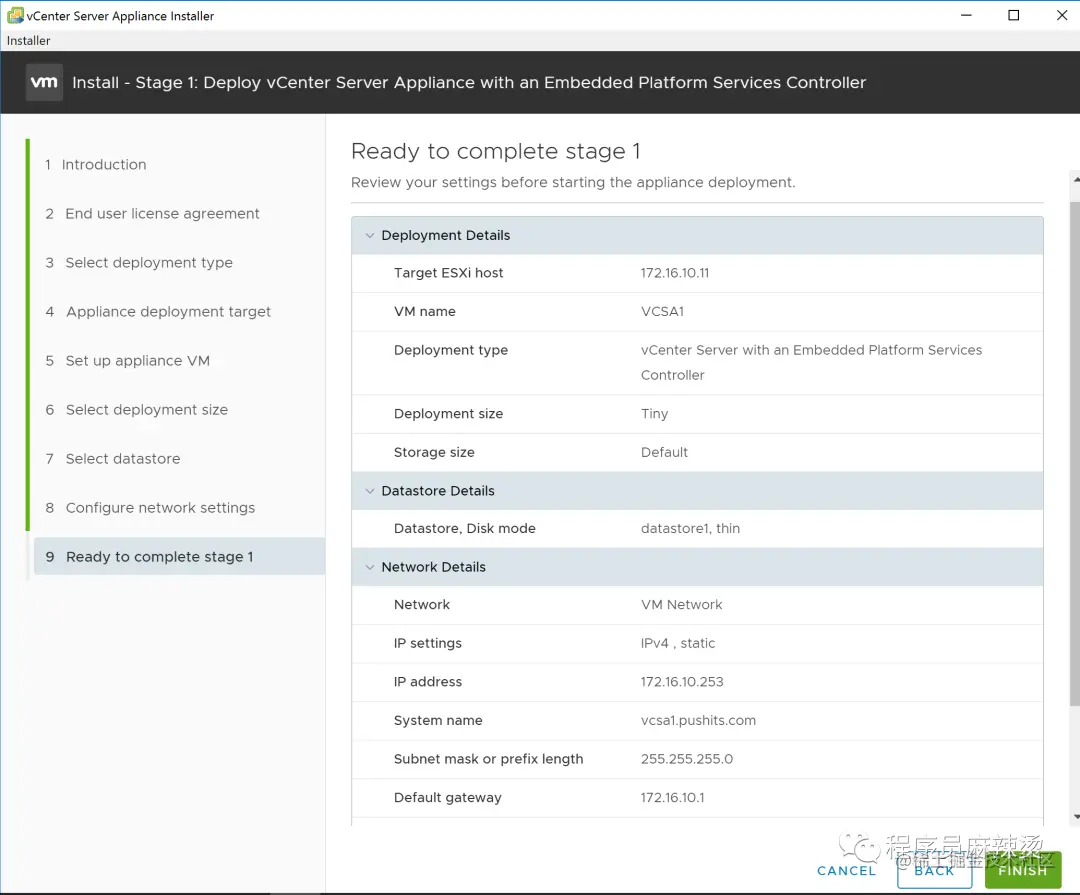Click the Subnet mask or prefix length label
The height and width of the screenshot is (895, 1080).
[488, 759]
